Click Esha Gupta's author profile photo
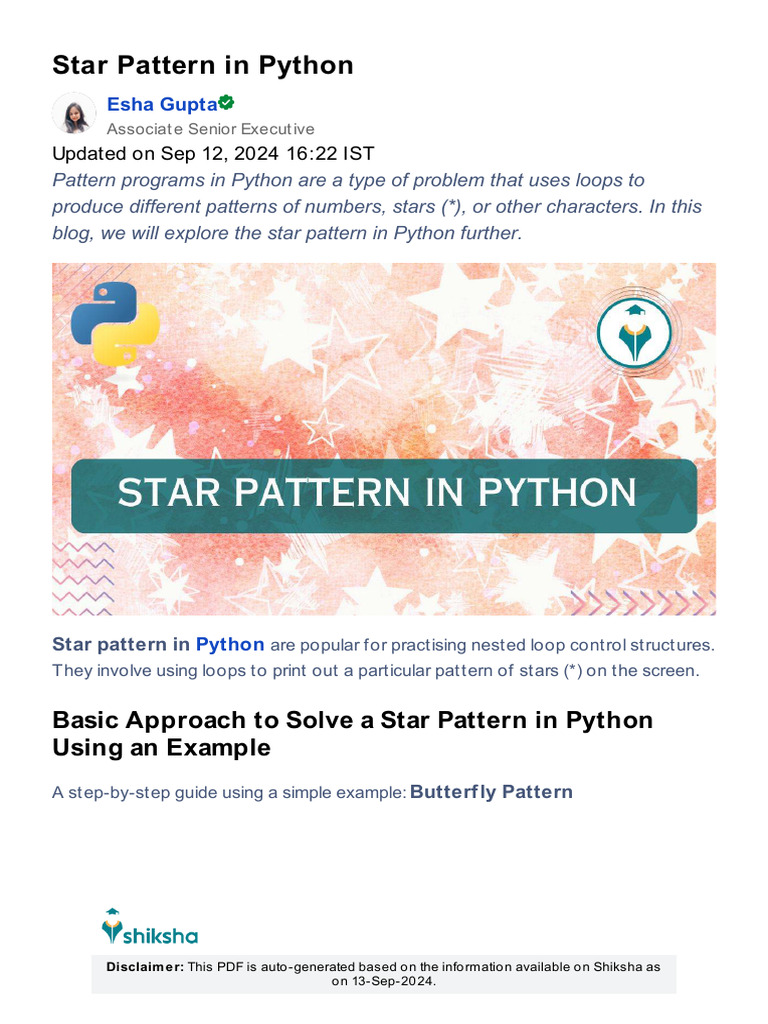Image resolution: width=768 pixels, height=1024 pixels. pos(73,113)
